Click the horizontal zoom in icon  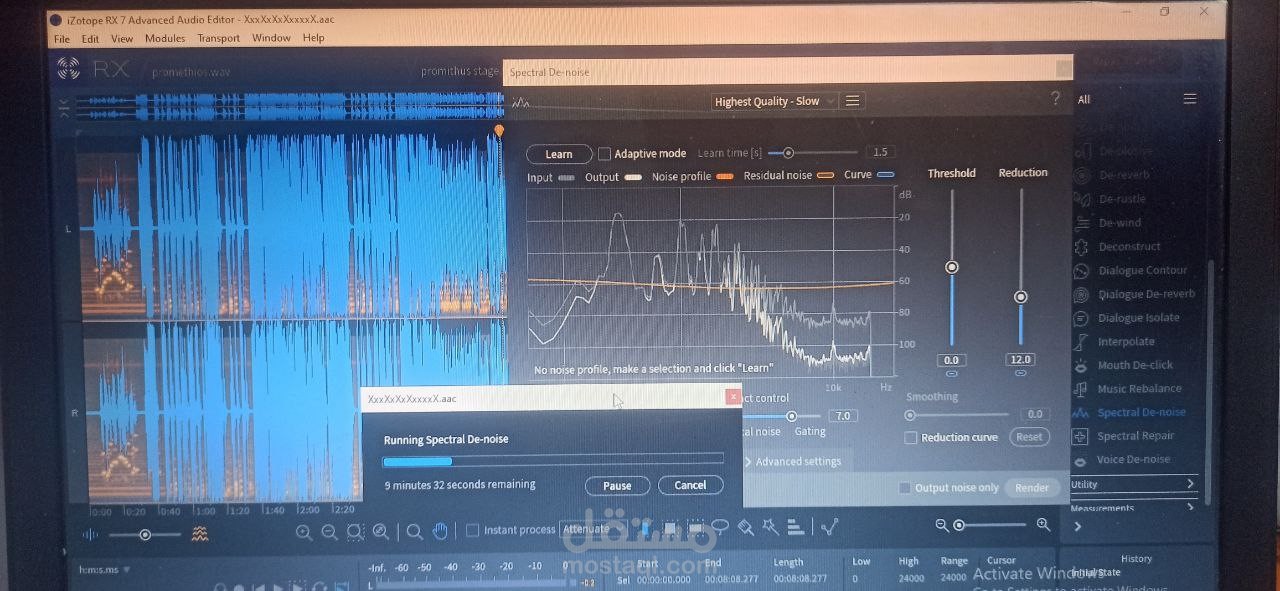tap(1043, 525)
